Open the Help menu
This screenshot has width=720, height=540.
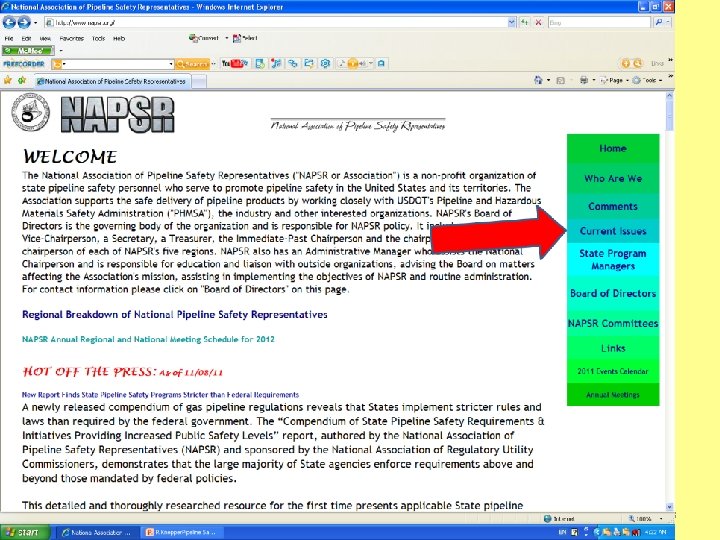[119, 39]
